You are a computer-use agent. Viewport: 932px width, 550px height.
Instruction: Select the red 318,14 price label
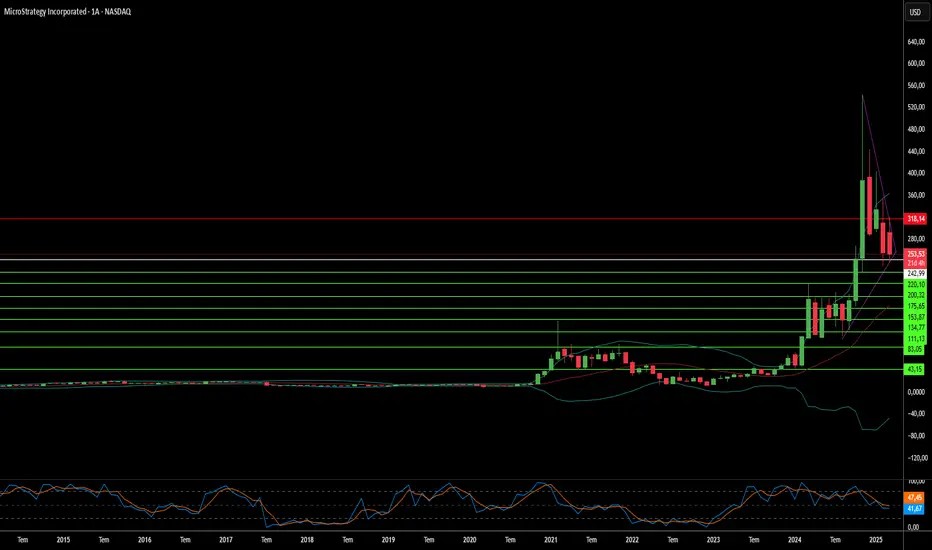tap(915, 219)
